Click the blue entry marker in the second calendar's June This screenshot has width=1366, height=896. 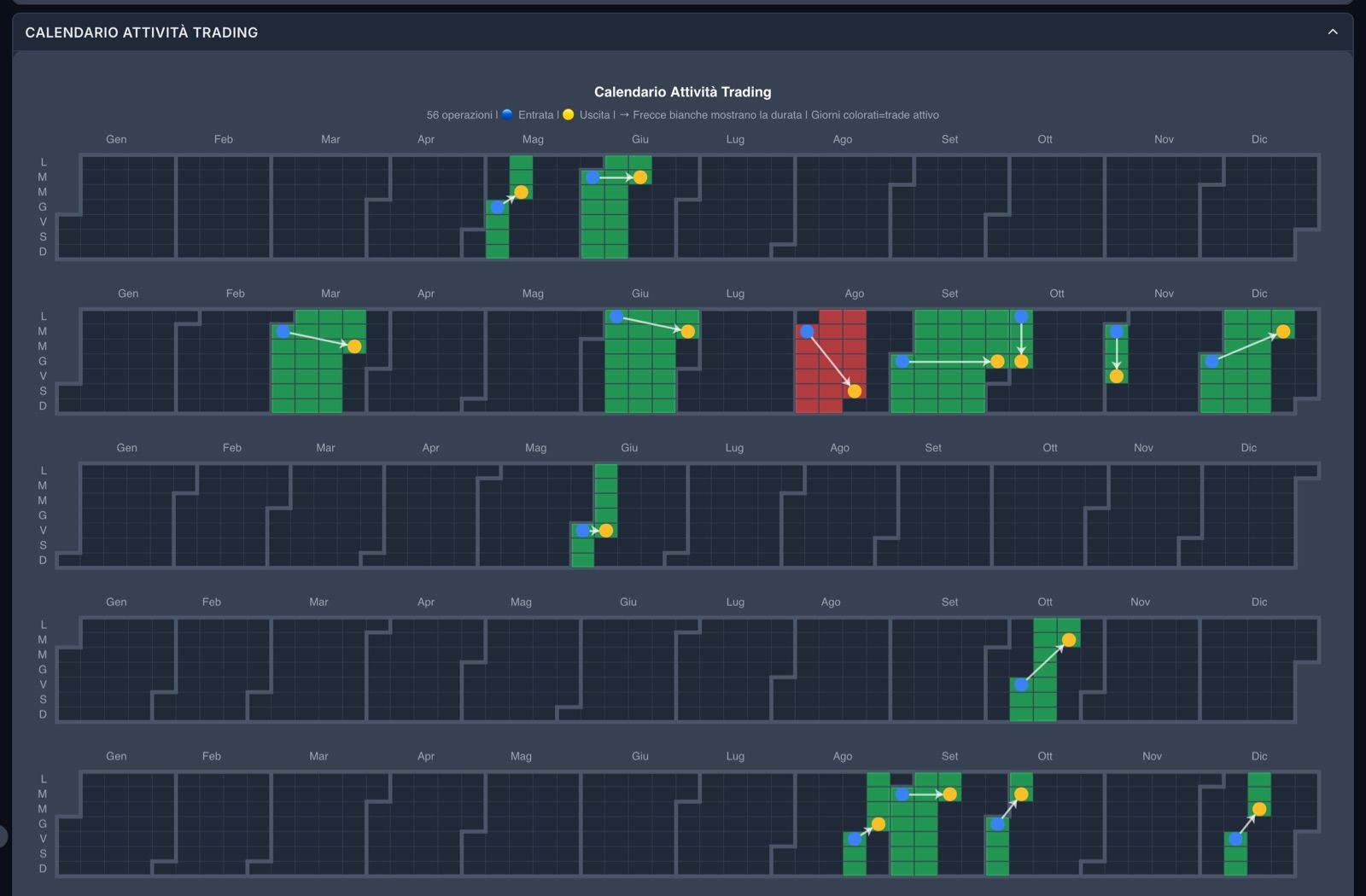(616, 317)
